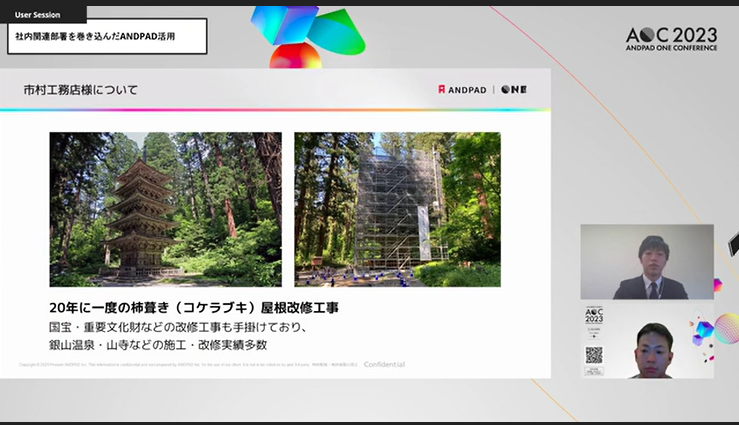Click line 国宝・重要文化財などの改修工事も手掛けており
The height and width of the screenshot is (425, 739).
(178, 327)
